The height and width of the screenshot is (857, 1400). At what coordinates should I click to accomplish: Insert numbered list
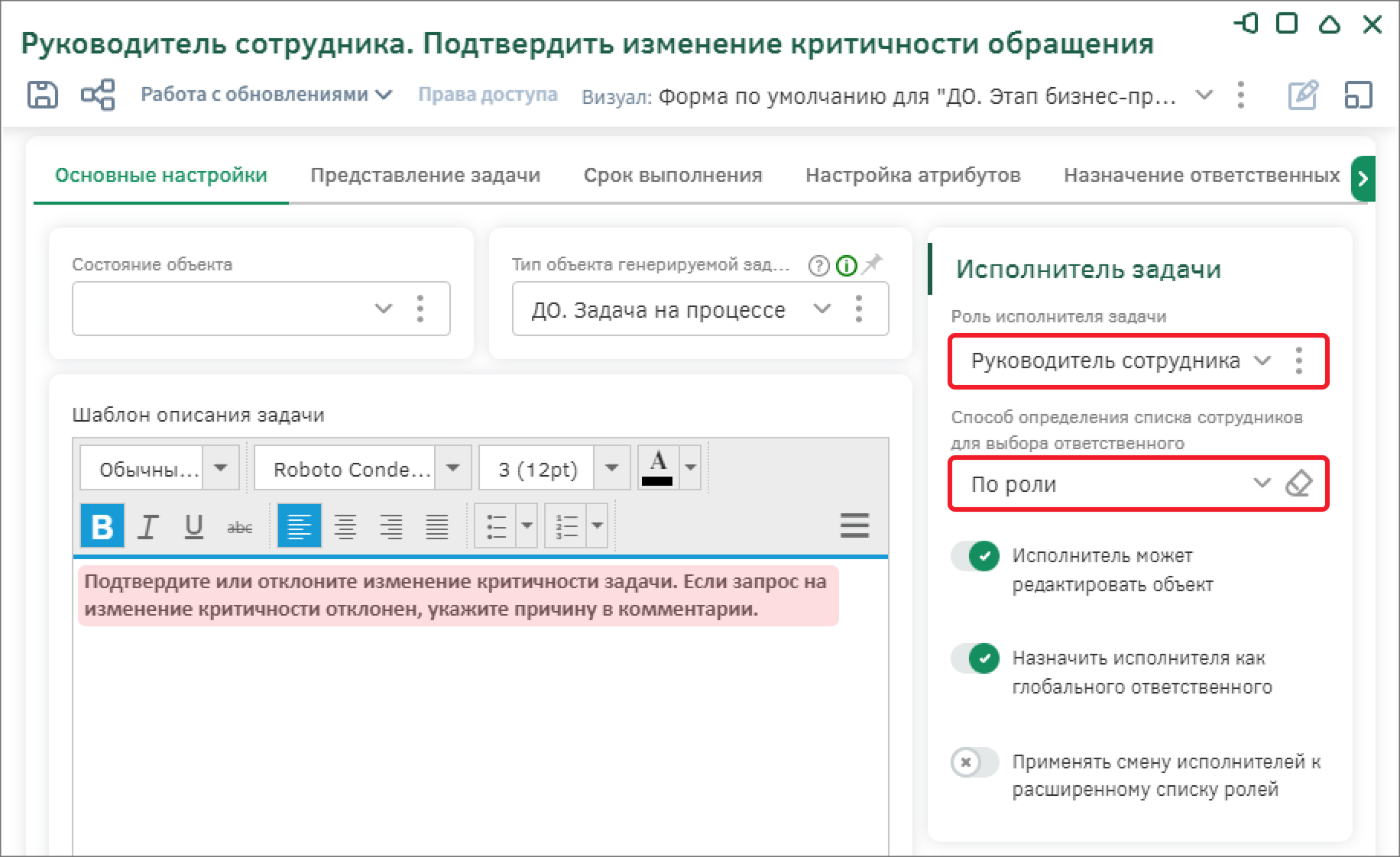tap(566, 526)
